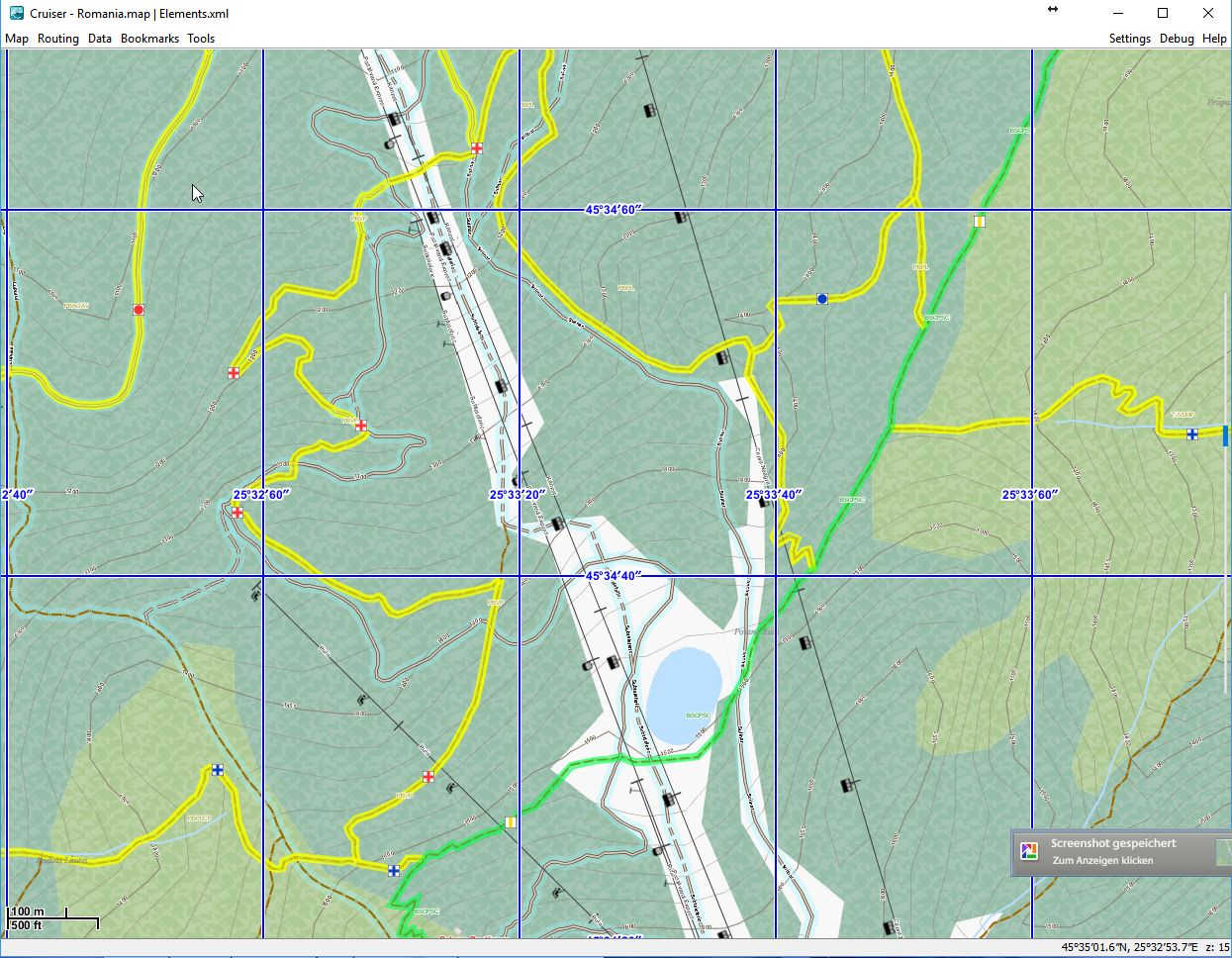
Task: Select blue cross marker beside TJMMP label
Action: coord(1192,433)
